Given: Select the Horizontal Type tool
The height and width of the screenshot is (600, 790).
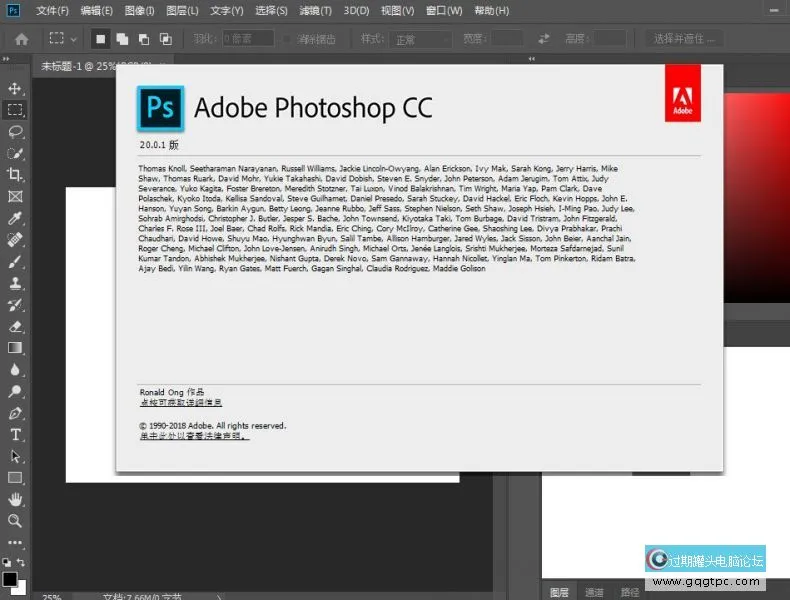Looking at the screenshot, I should [x=15, y=435].
